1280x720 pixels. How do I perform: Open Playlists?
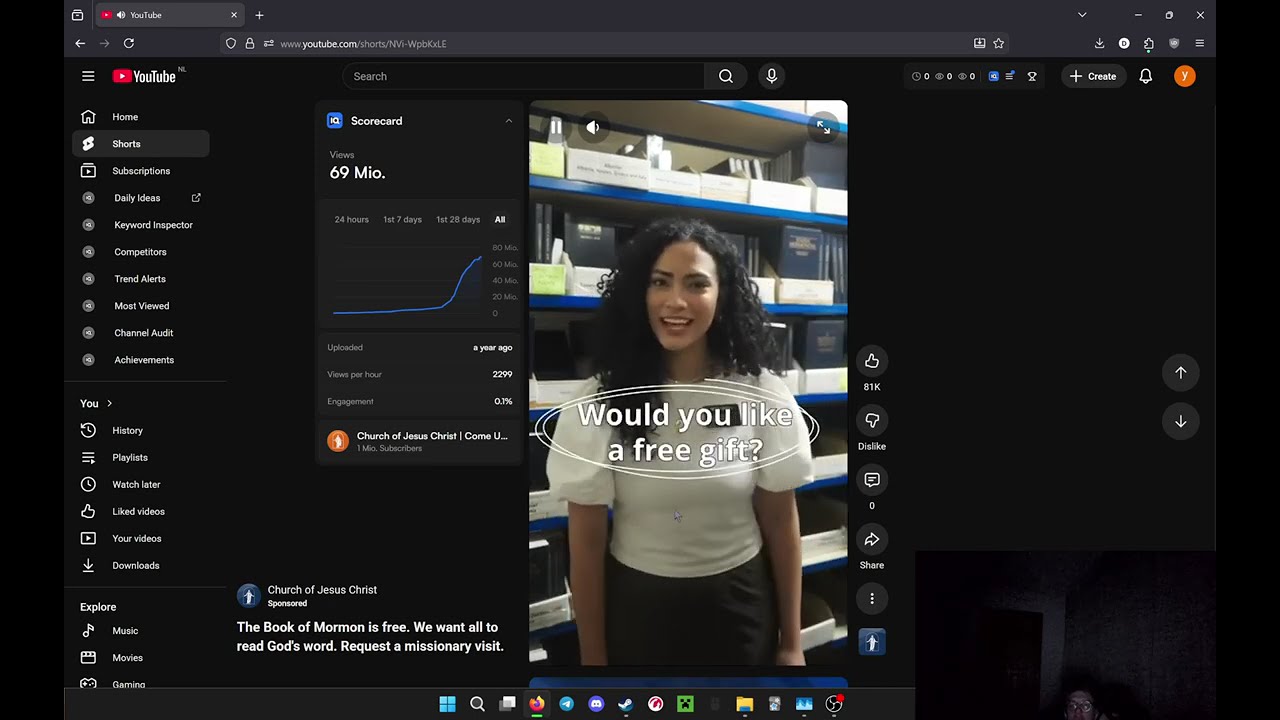pos(140,457)
